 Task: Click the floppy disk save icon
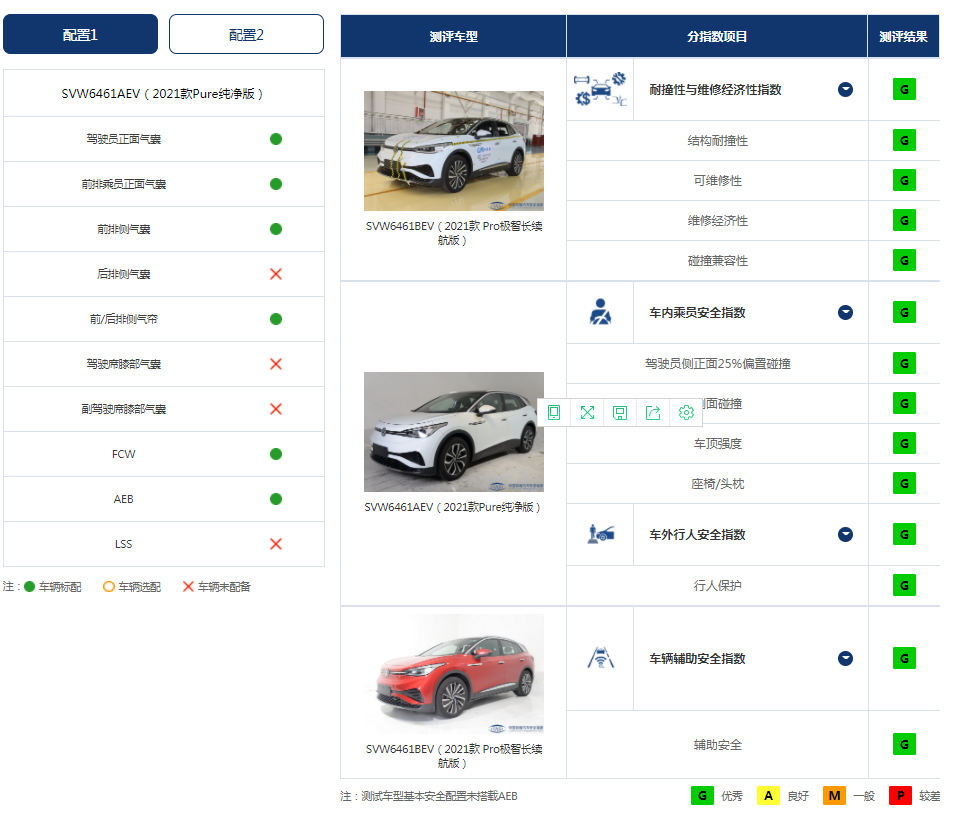pos(620,413)
